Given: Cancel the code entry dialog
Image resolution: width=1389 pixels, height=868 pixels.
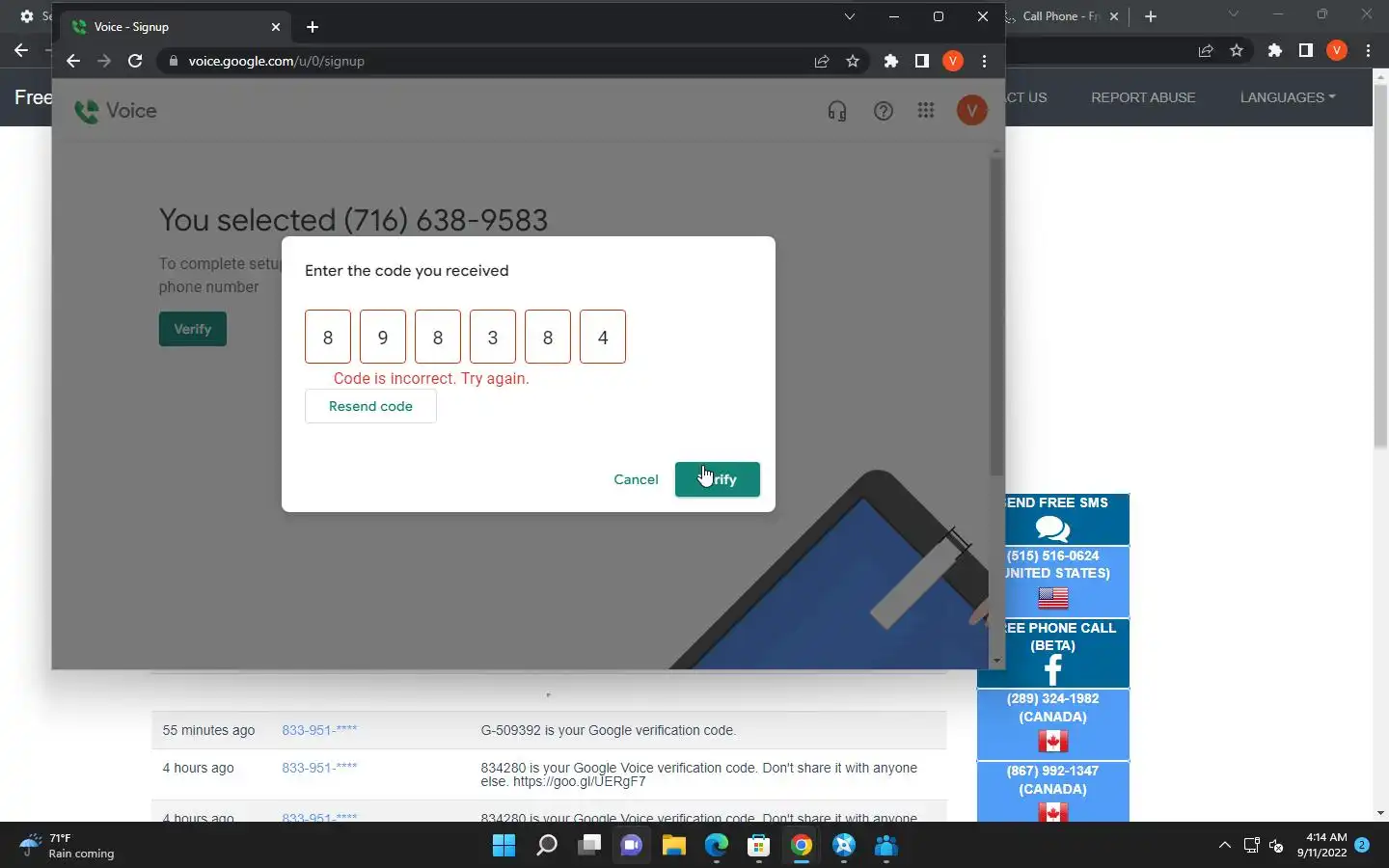Looking at the screenshot, I should click(636, 479).
